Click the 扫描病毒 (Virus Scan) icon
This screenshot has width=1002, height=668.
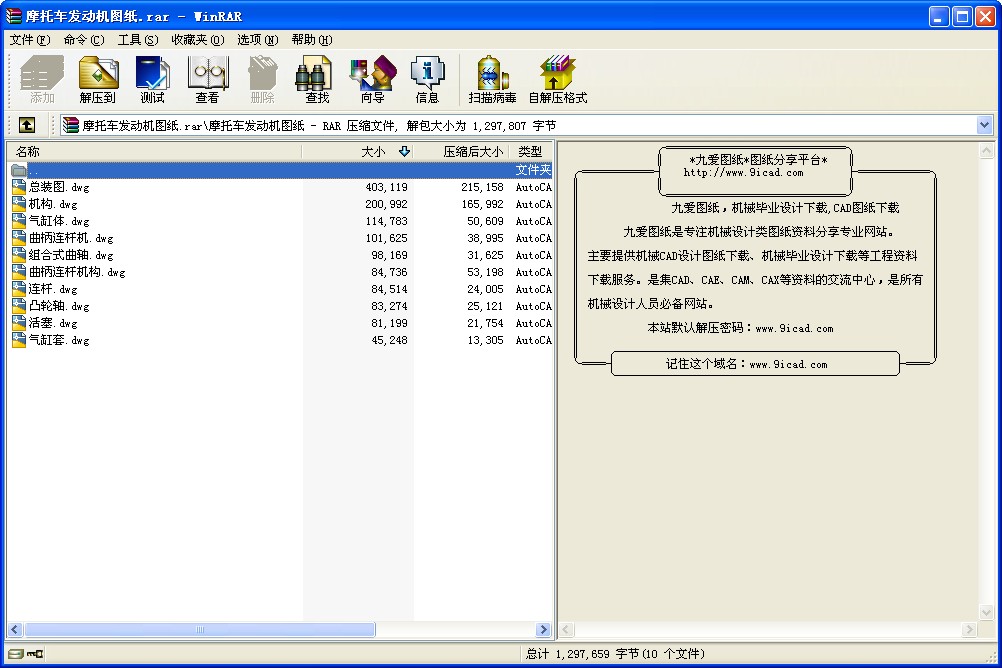coord(492,80)
